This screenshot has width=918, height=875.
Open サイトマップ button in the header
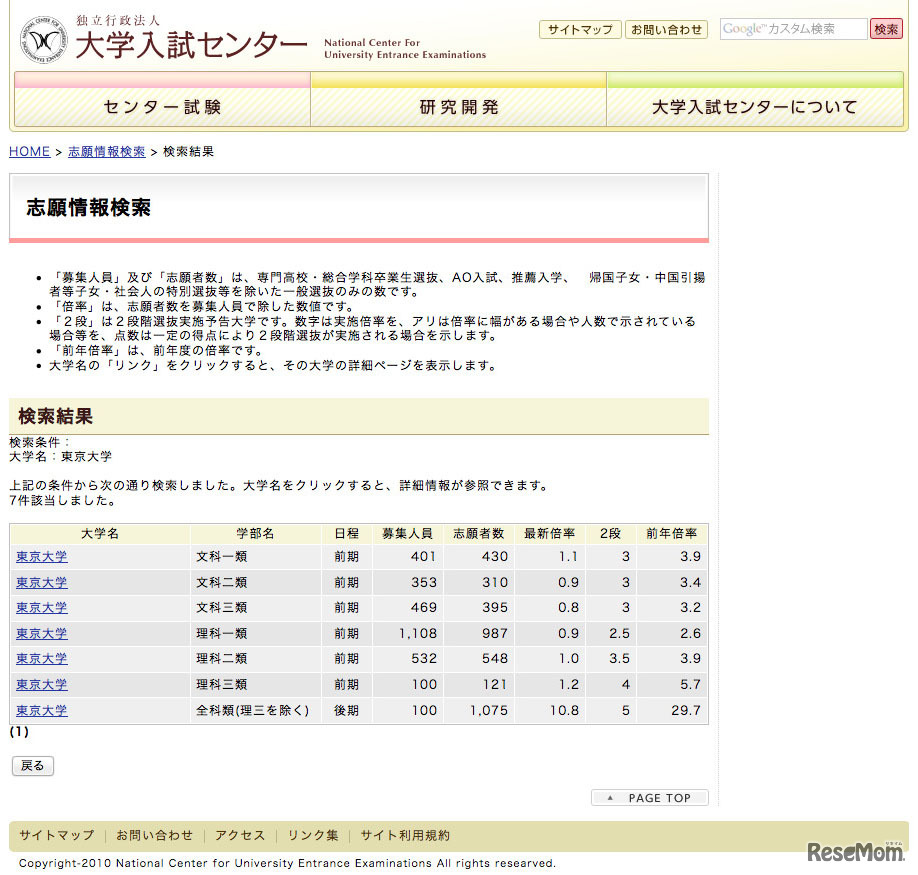point(580,30)
